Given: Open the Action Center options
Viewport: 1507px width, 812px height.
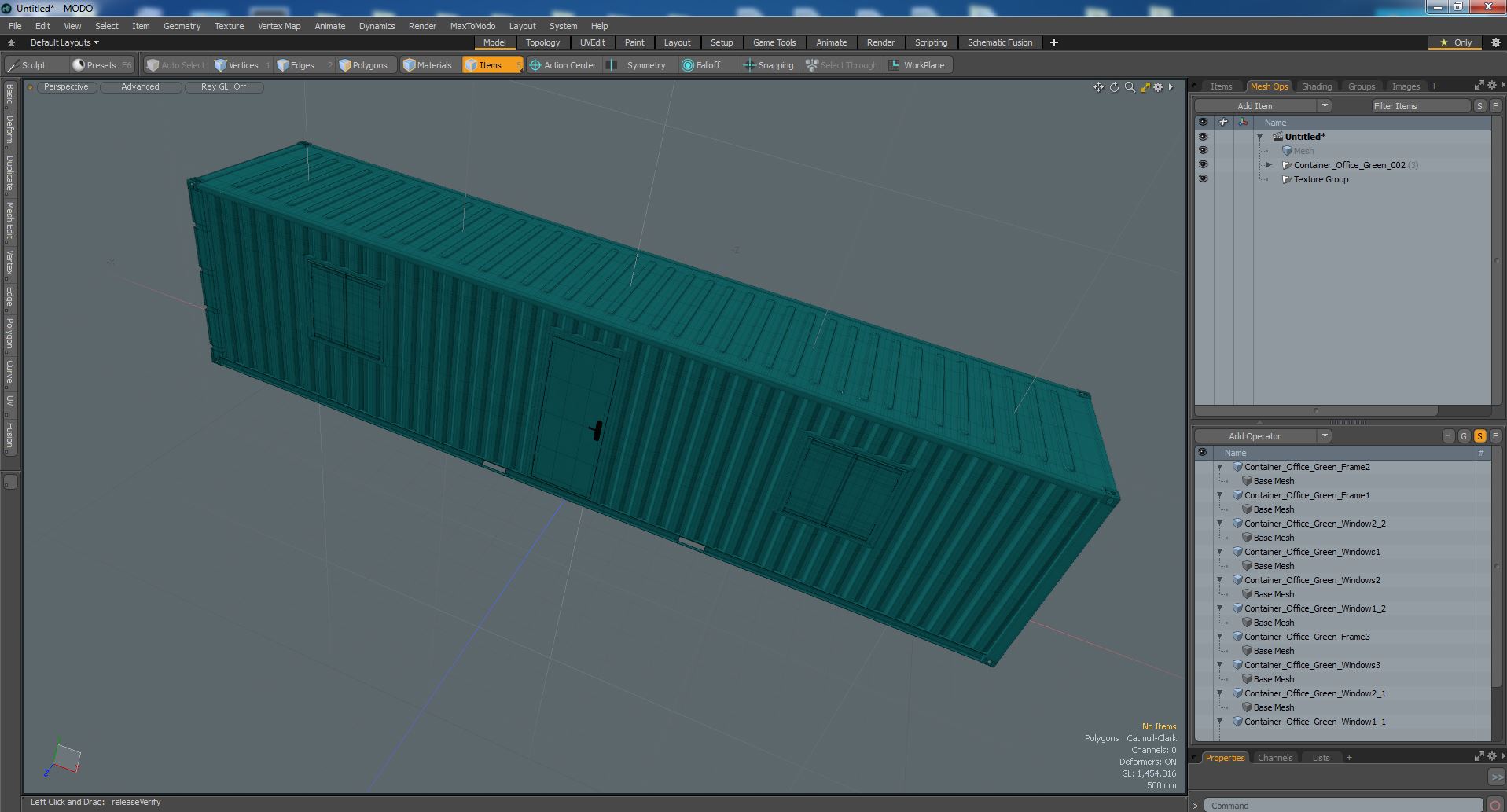Looking at the screenshot, I should coord(563,65).
